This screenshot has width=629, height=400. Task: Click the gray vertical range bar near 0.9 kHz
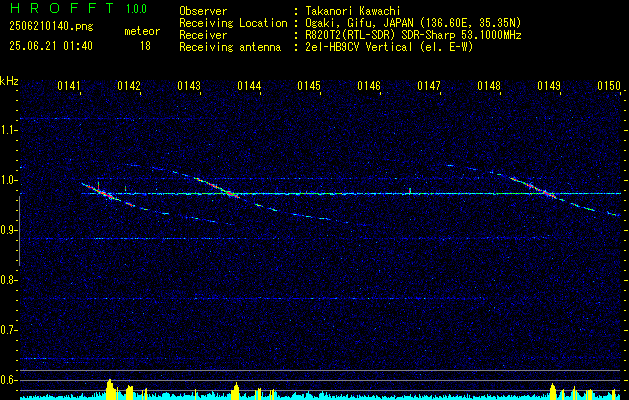point(19,231)
